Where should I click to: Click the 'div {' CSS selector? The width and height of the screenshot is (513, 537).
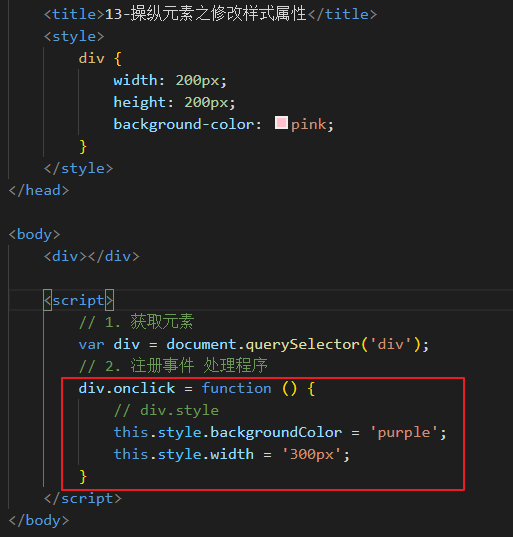[100, 59]
